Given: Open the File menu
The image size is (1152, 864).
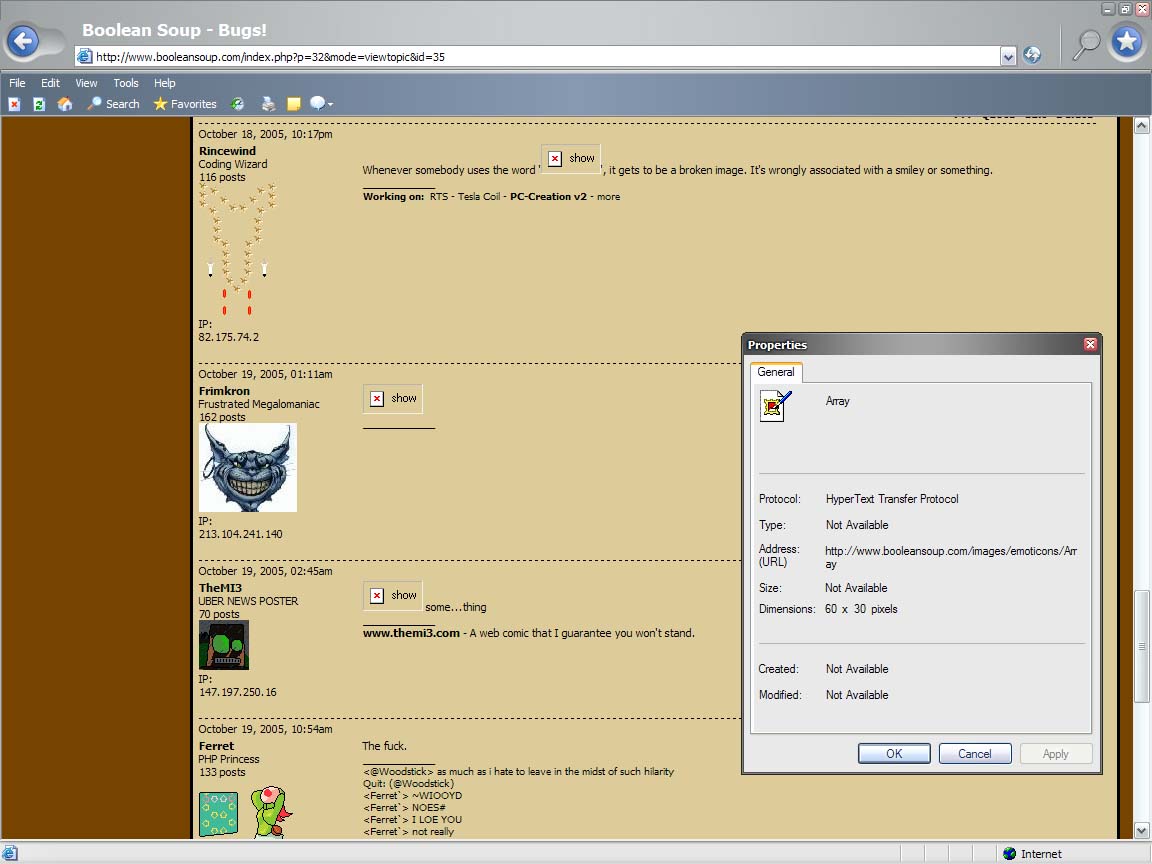Looking at the screenshot, I should pyautogui.click(x=17, y=83).
